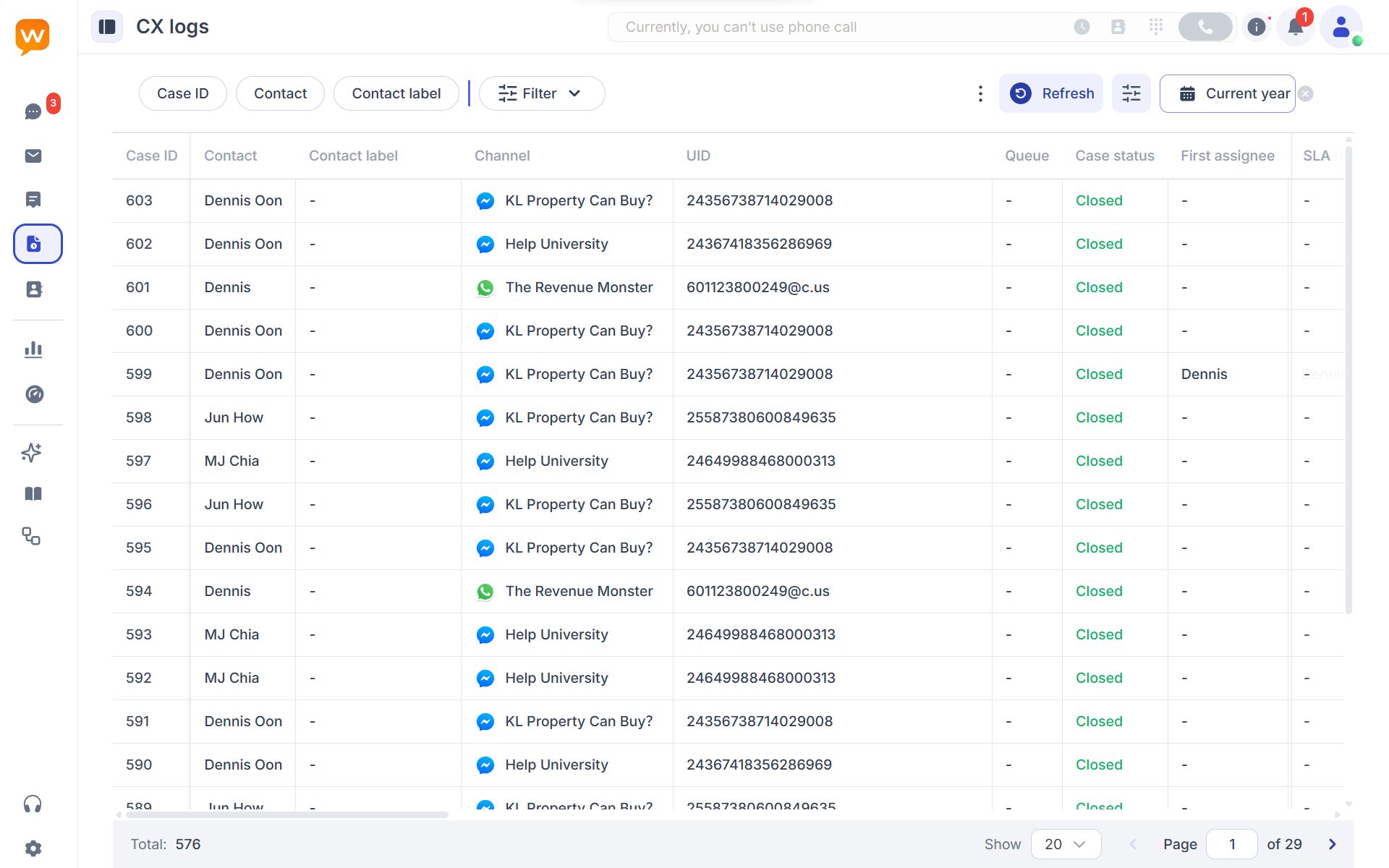Open the bar chart analytics icon
1389x868 pixels.
point(33,350)
